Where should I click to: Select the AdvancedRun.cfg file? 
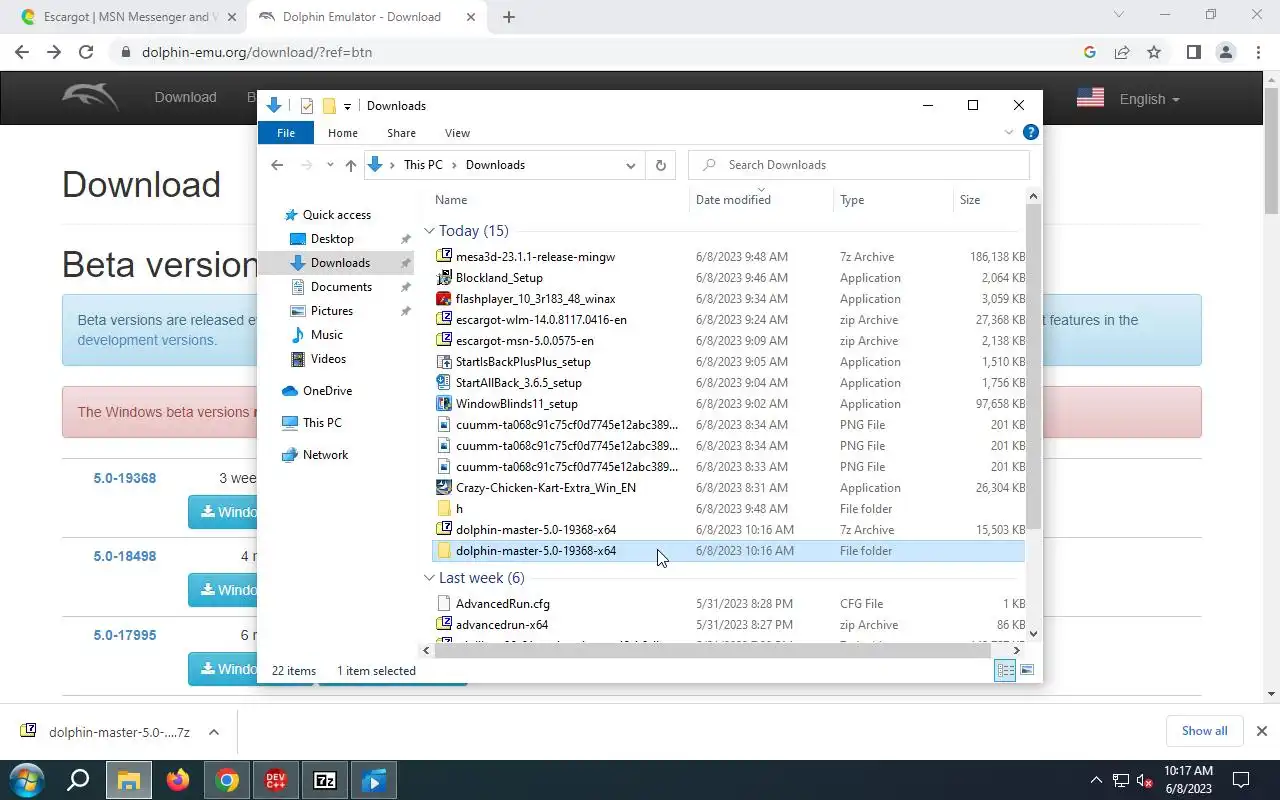coord(730,604)
